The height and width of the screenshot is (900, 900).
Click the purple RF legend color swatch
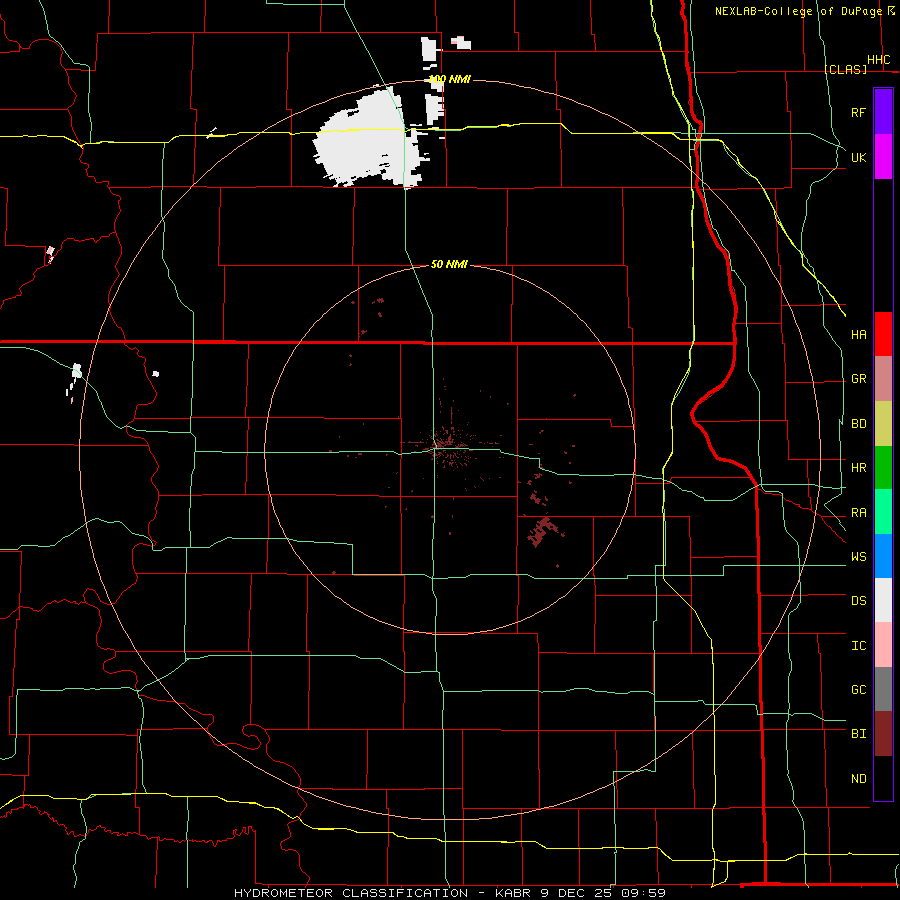(883, 112)
